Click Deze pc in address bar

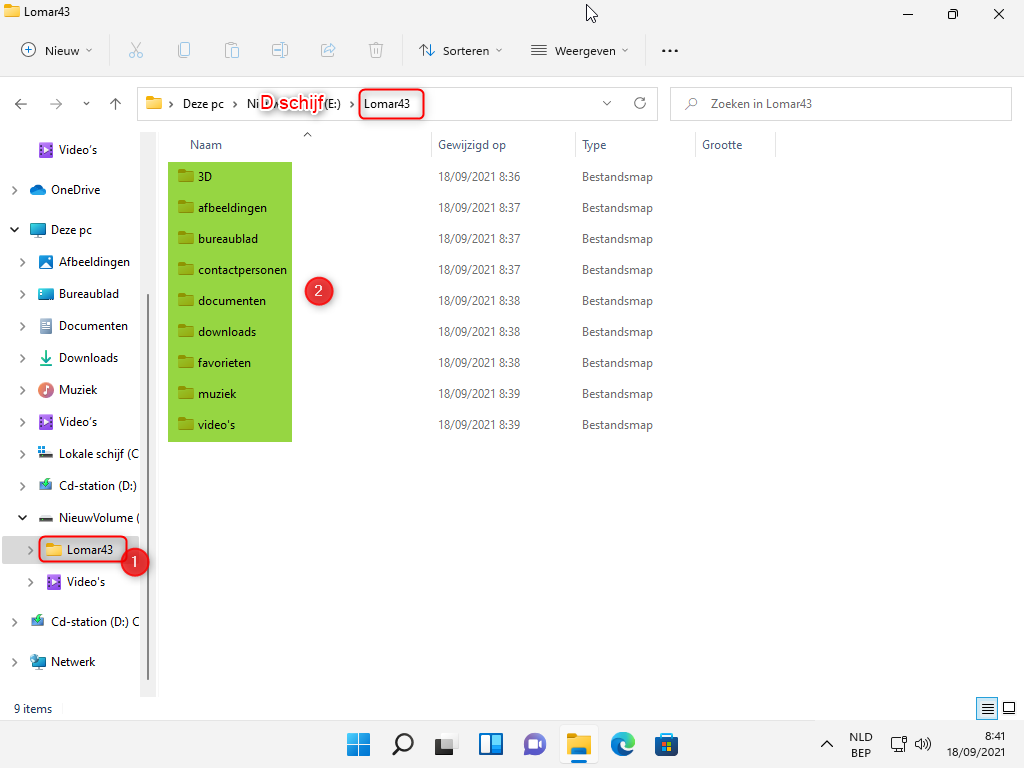203,104
